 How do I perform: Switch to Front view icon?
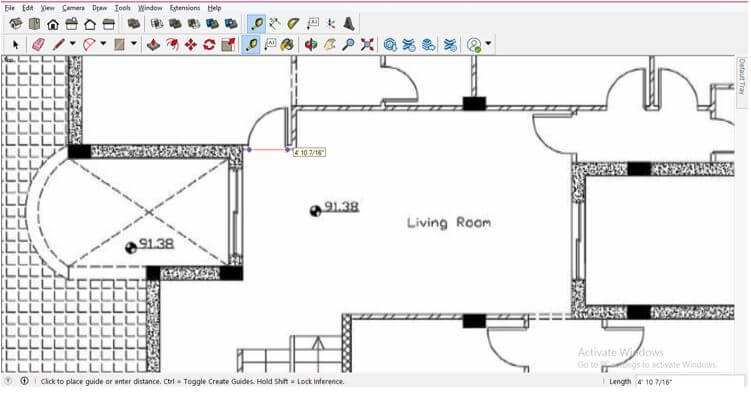click(x=53, y=23)
